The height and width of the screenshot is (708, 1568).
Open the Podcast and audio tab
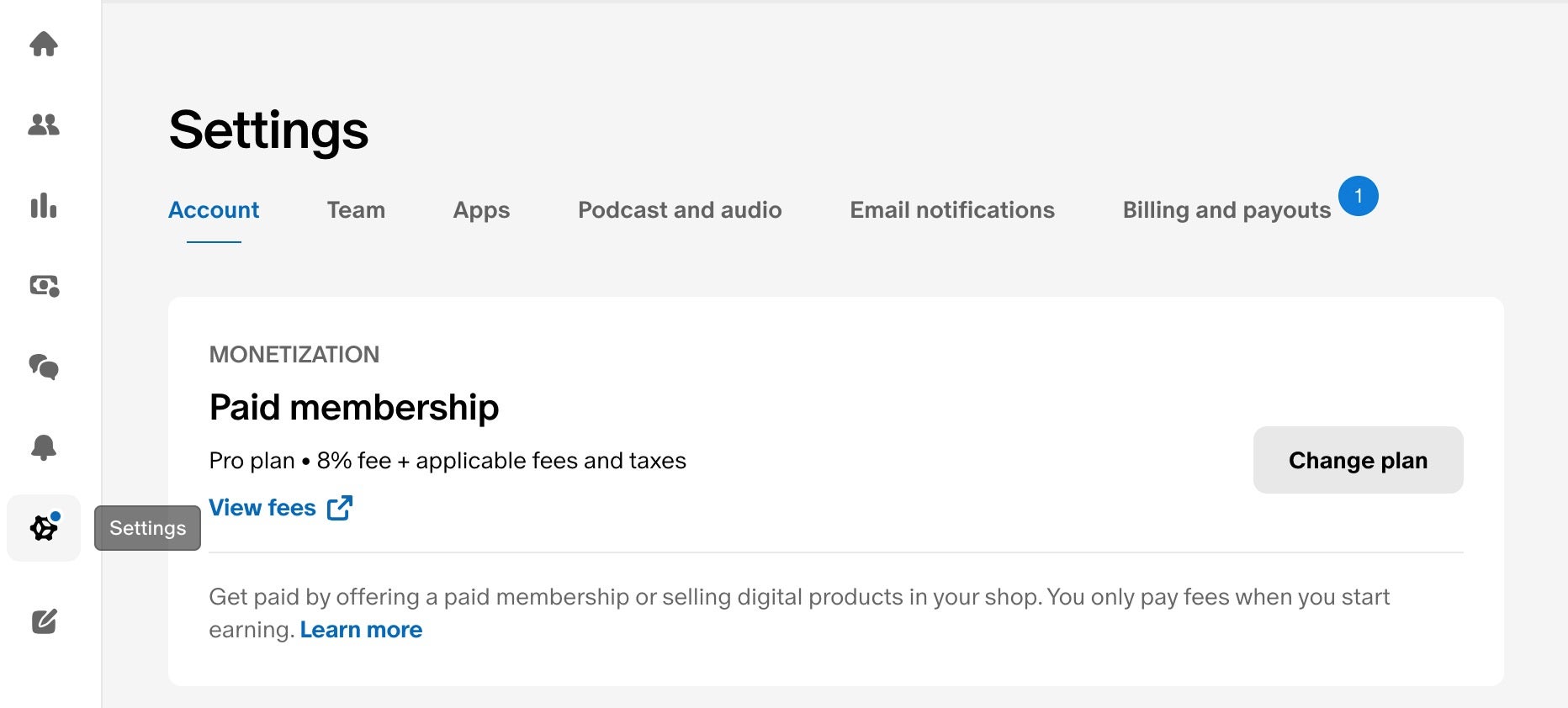point(680,210)
